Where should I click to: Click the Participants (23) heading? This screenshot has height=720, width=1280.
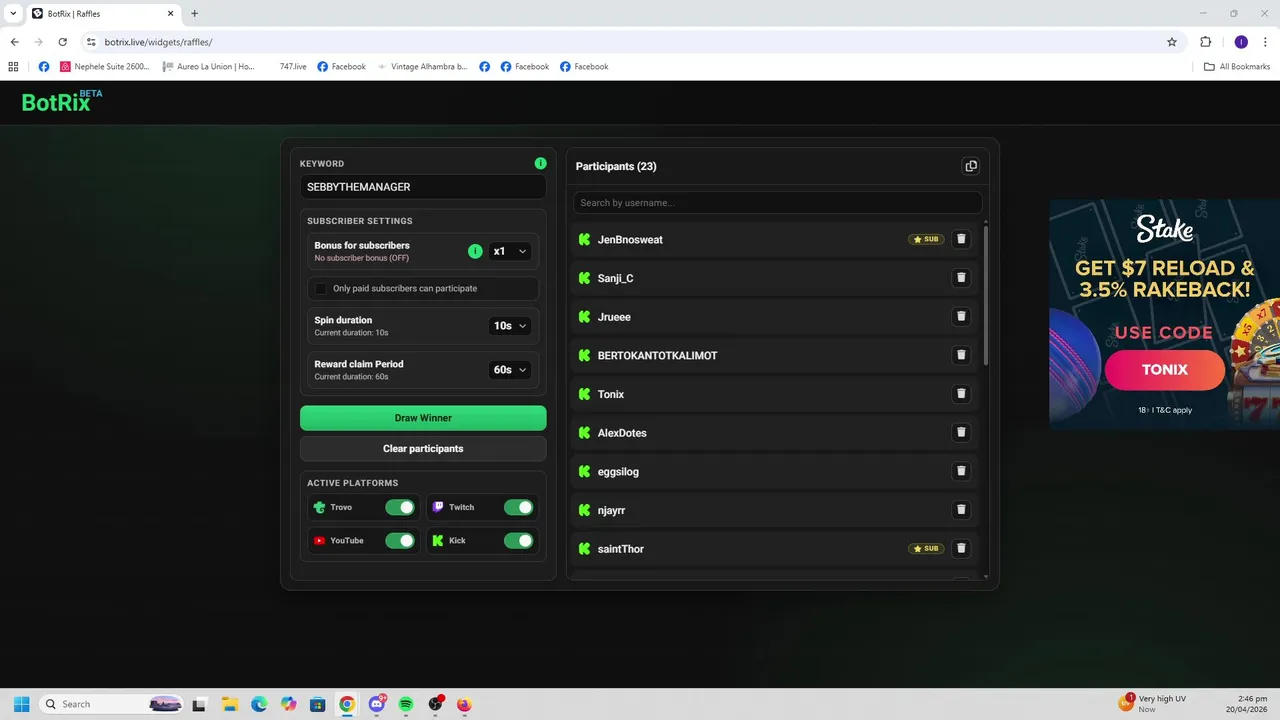[x=616, y=166]
